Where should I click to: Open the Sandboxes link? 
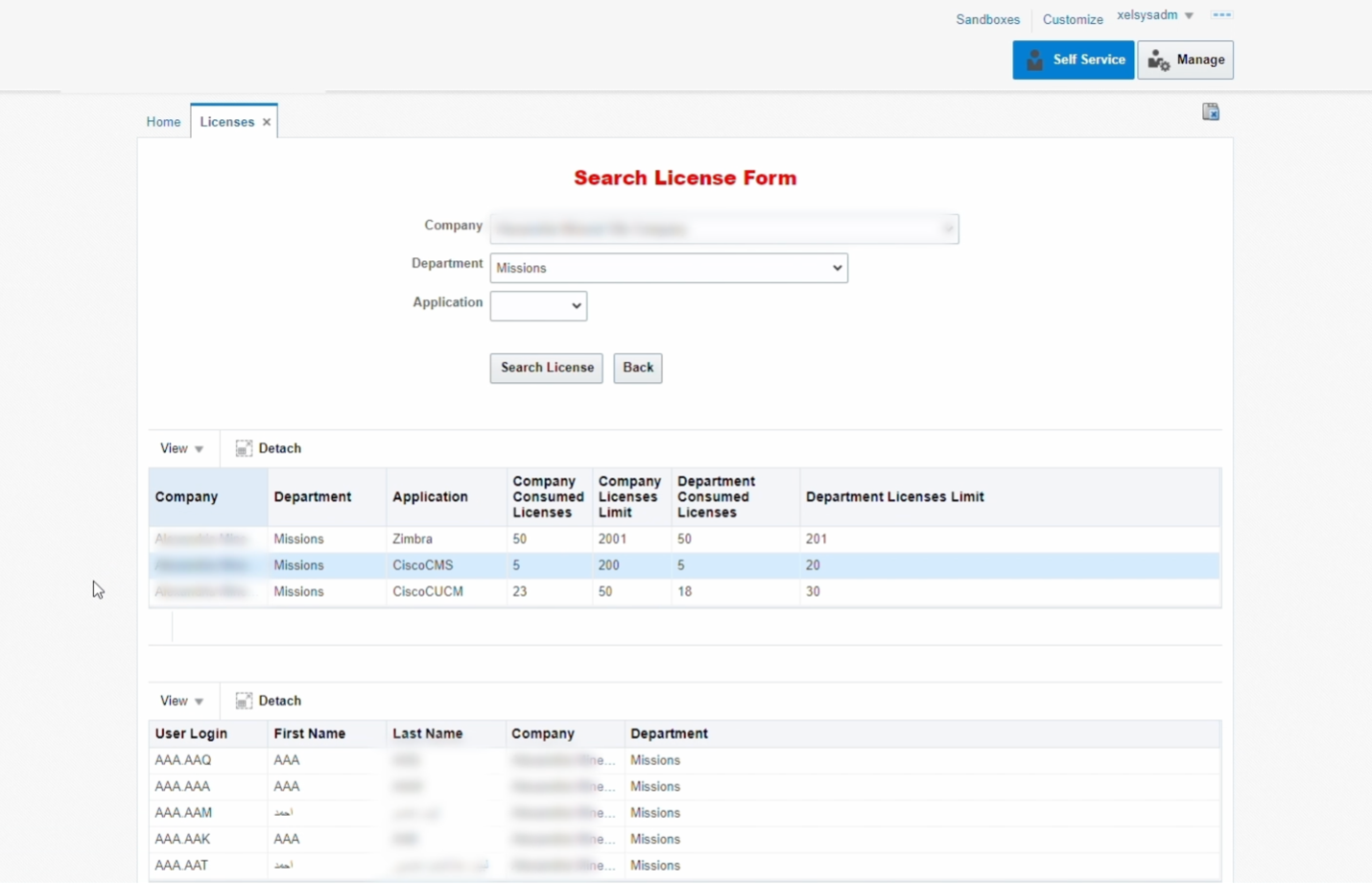(987, 19)
